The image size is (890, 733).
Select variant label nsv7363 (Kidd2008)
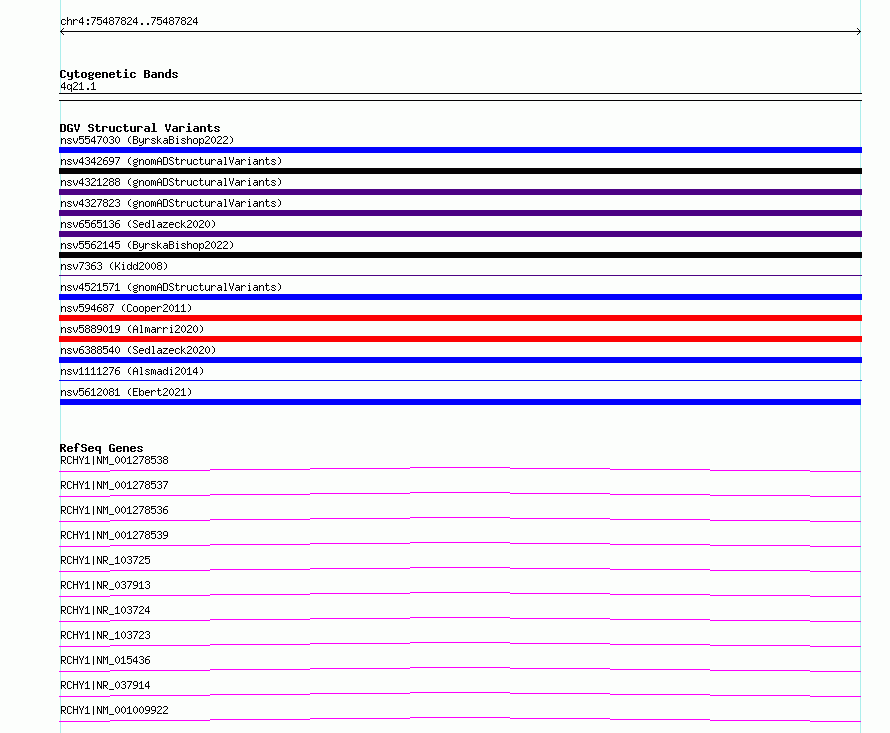114,266
